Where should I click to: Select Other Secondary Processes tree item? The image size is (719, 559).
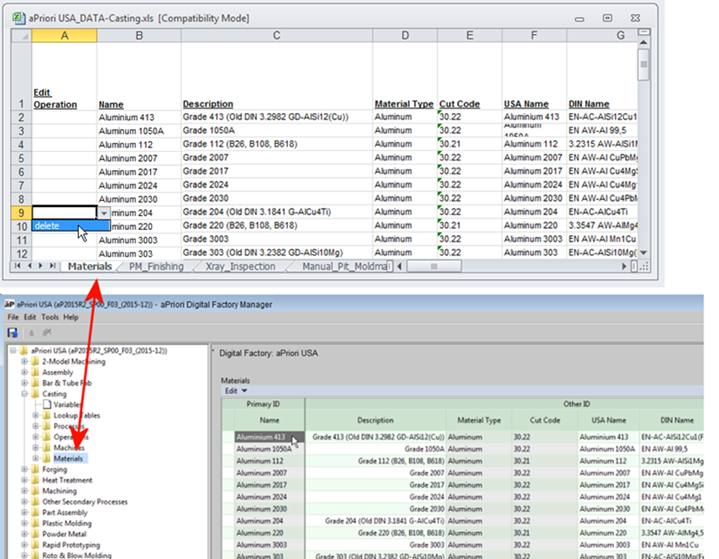tap(85, 502)
